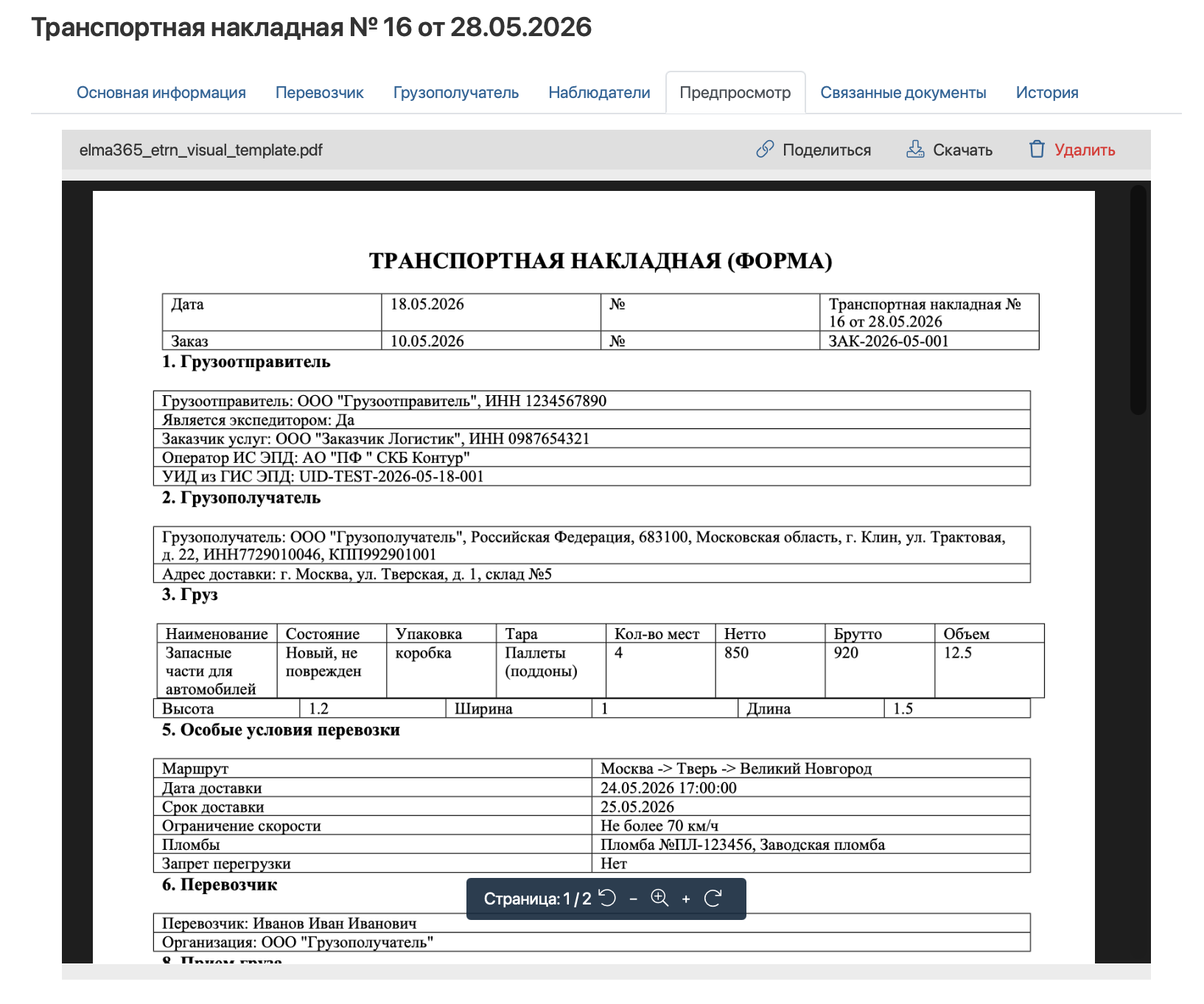Click the PDF preview vertical scrollbar

pos(1138,299)
